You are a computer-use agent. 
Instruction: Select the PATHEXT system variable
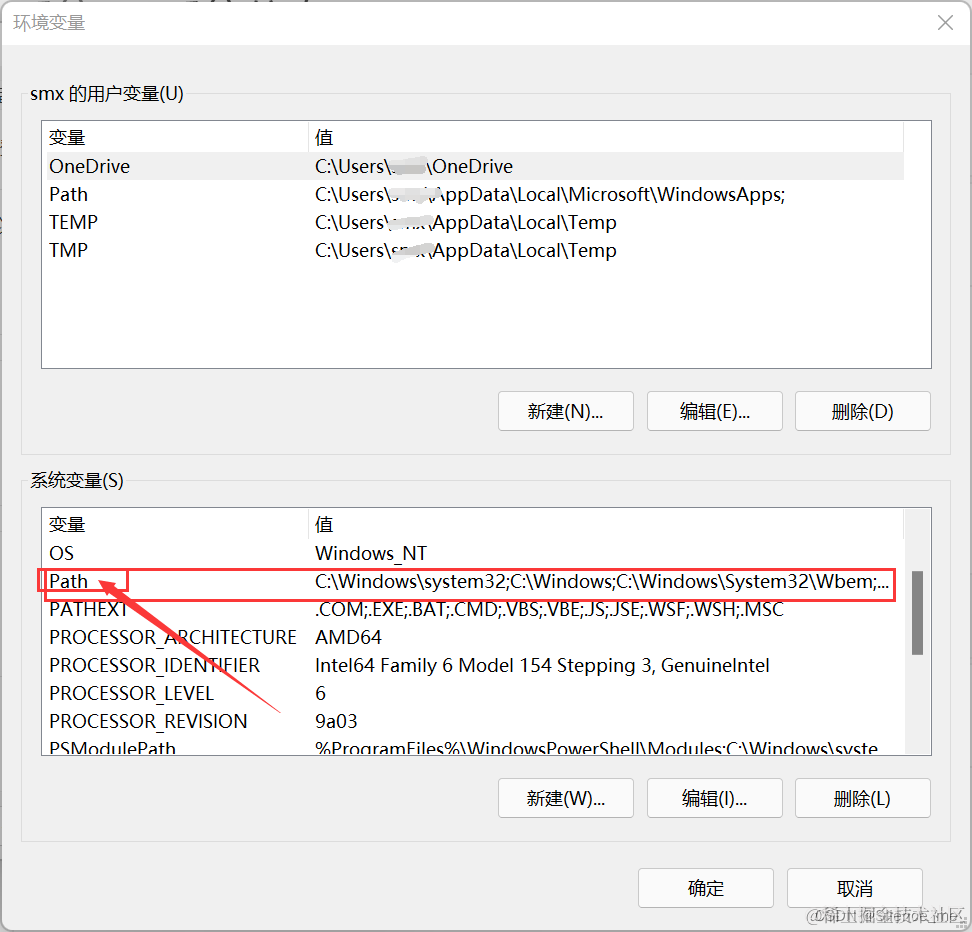[x=475, y=610]
